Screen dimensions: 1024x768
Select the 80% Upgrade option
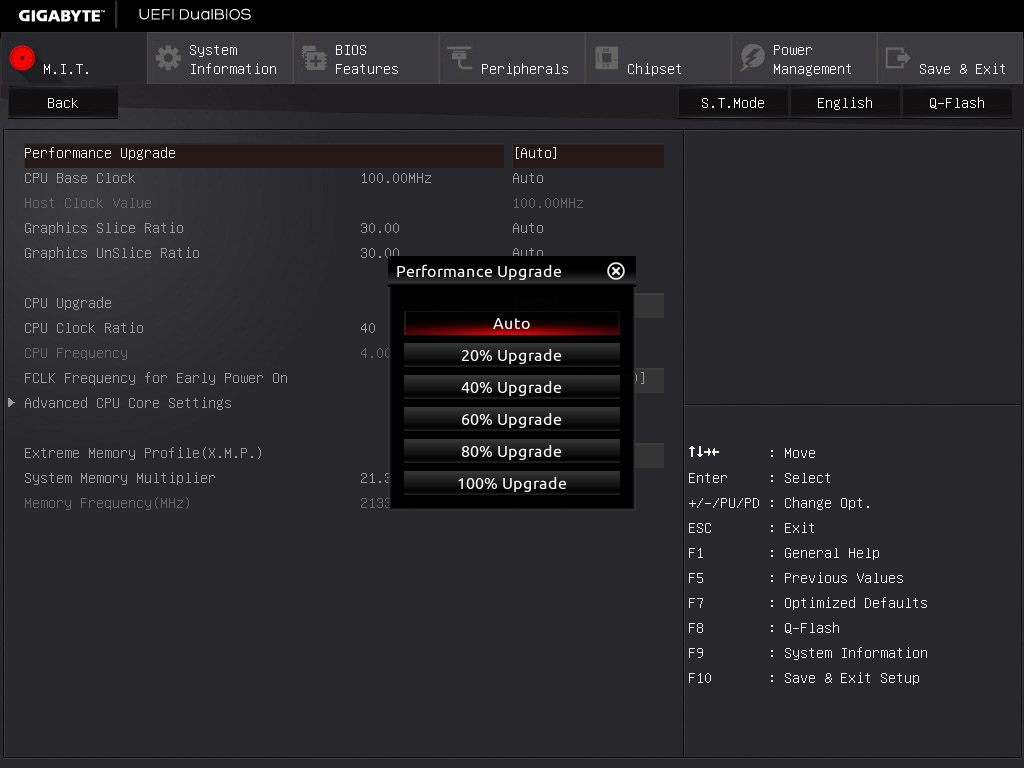(511, 451)
